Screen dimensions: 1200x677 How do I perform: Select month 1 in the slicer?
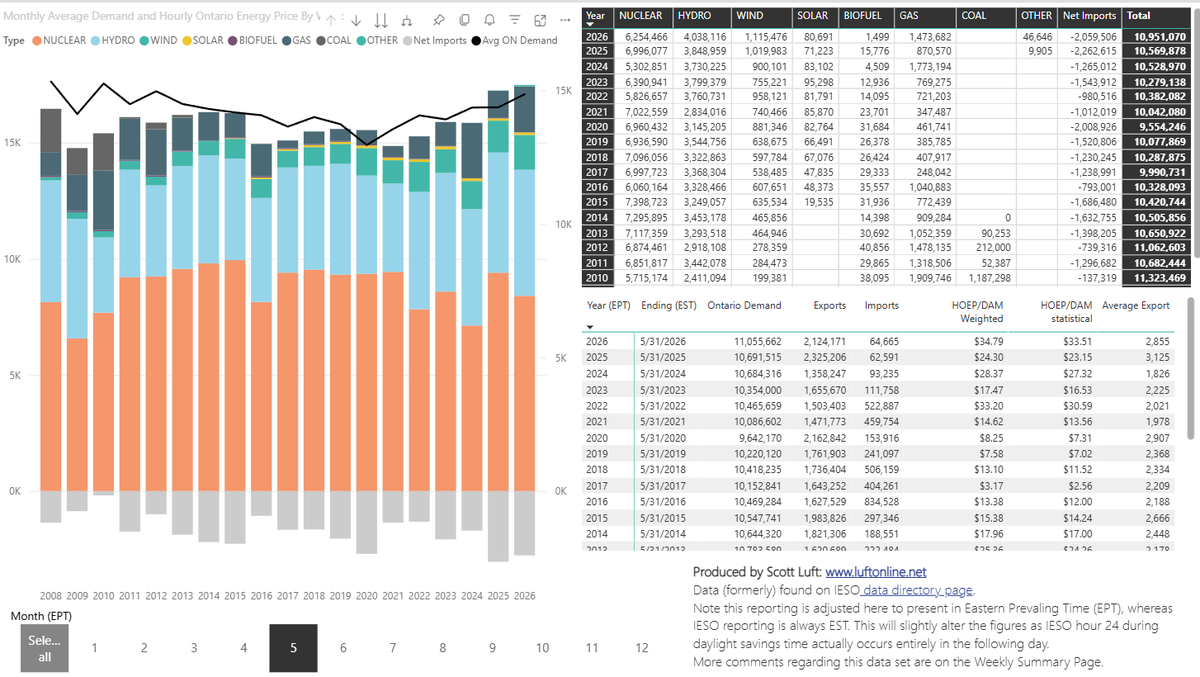click(x=94, y=648)
